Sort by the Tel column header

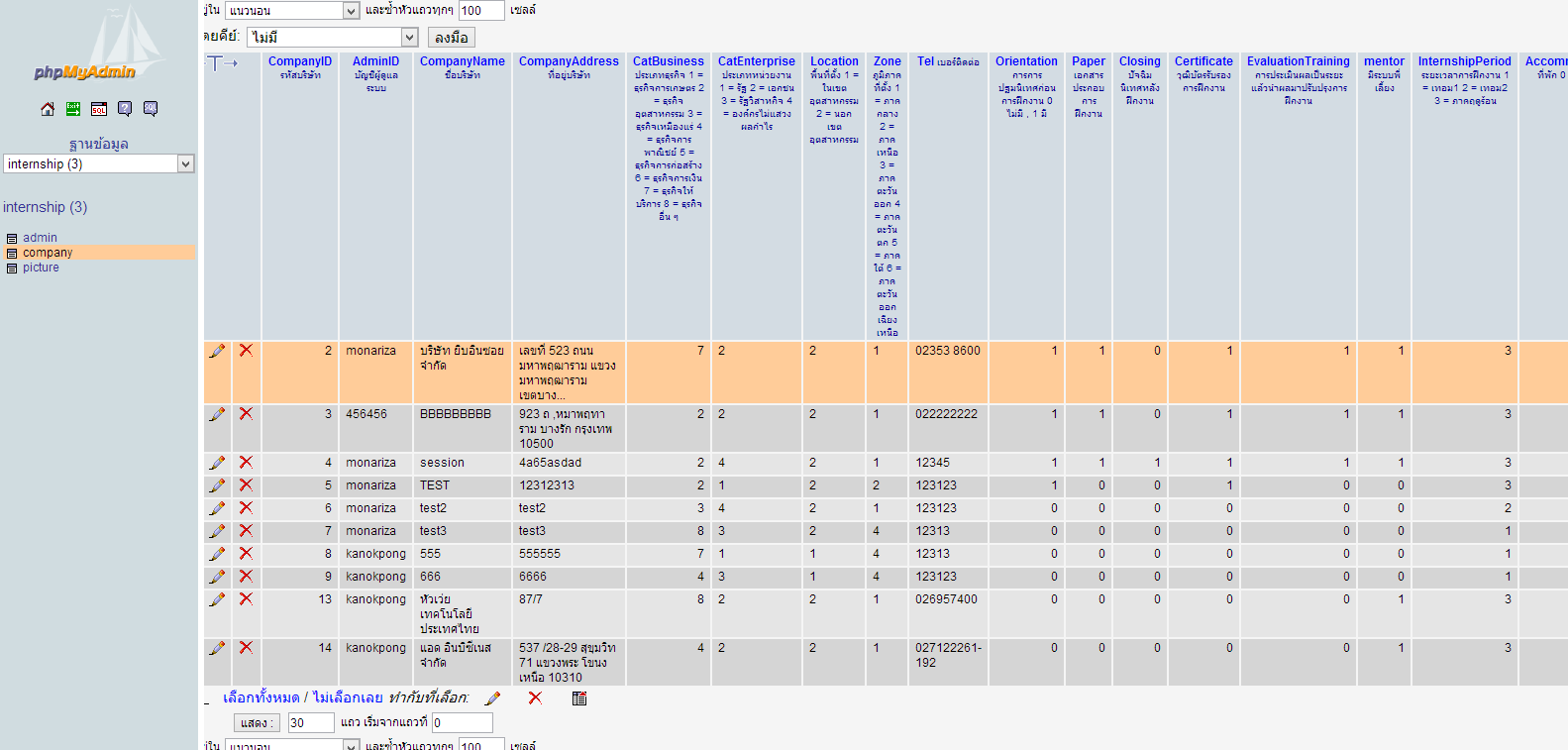tap(925, 61)
